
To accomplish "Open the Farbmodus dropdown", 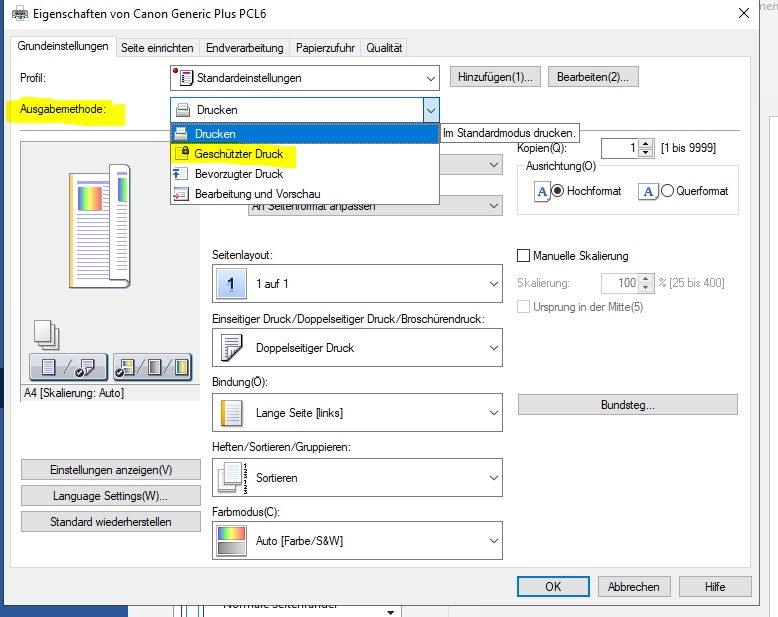I will [357, 541].
